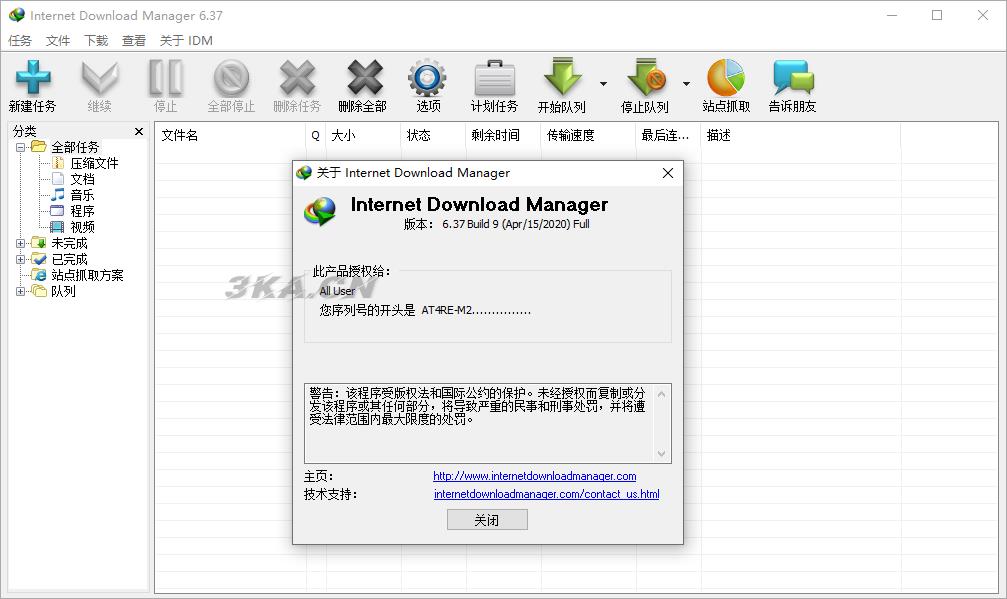This screenshot has height=599, width=1007.
Task: Expand the 队列 tree node
Action: pos(21,291)
